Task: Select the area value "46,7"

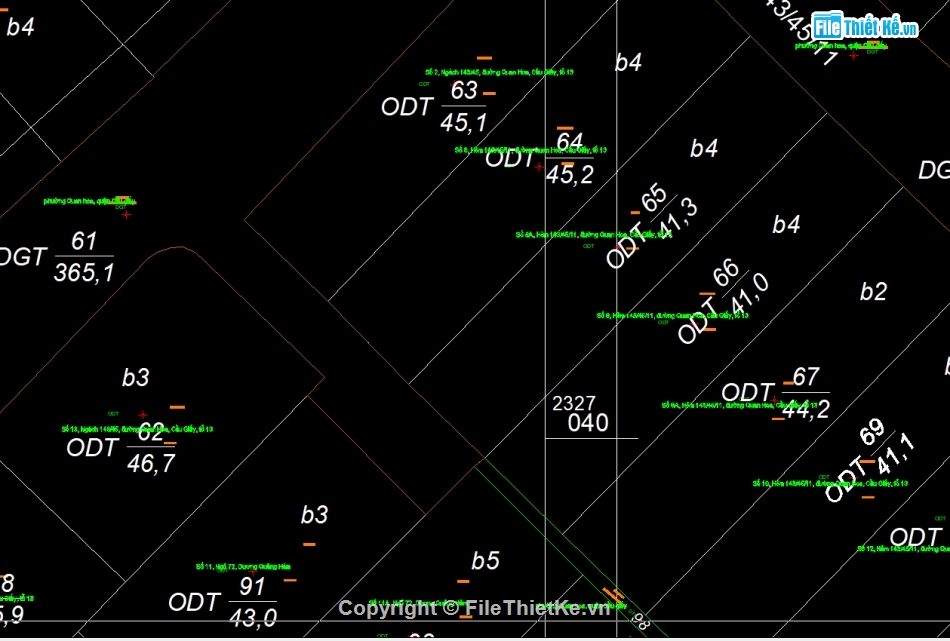Action: [x=151, y=464]
